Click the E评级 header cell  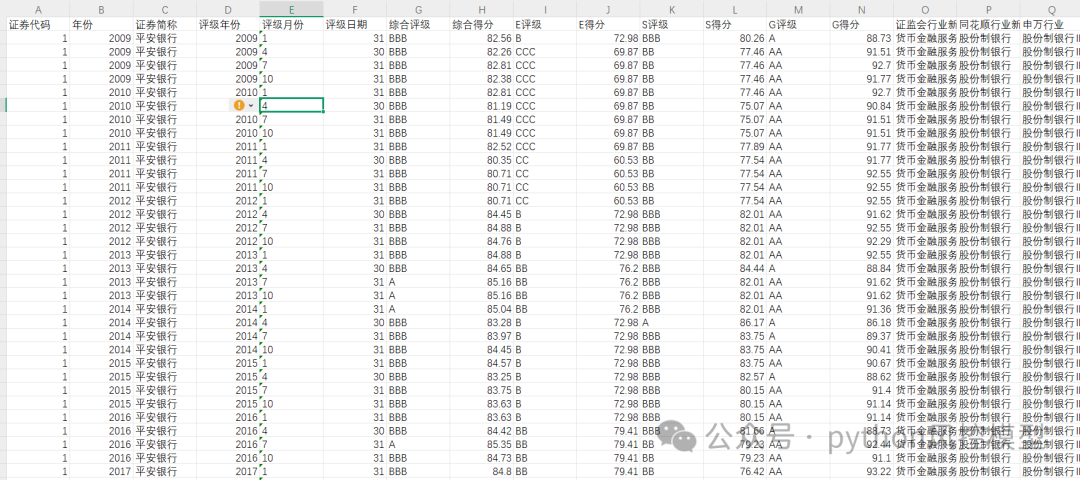[545, 25]
